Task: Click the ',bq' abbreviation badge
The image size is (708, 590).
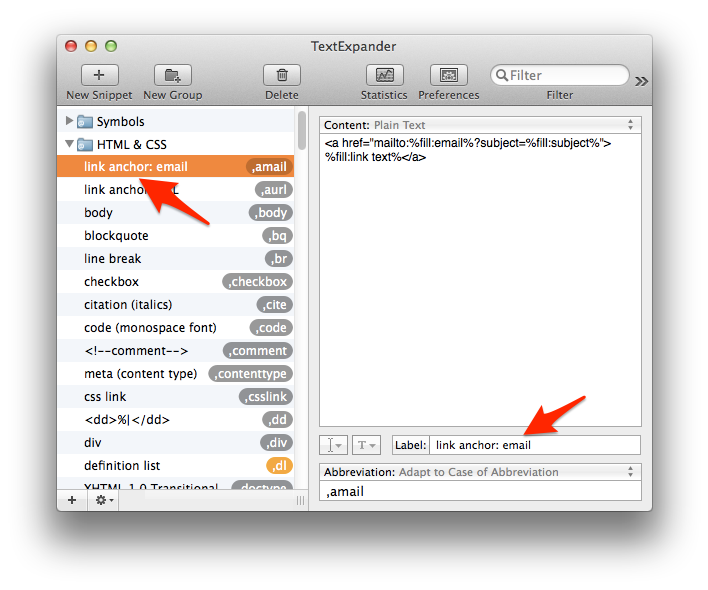Action: (x=278, y=236)
